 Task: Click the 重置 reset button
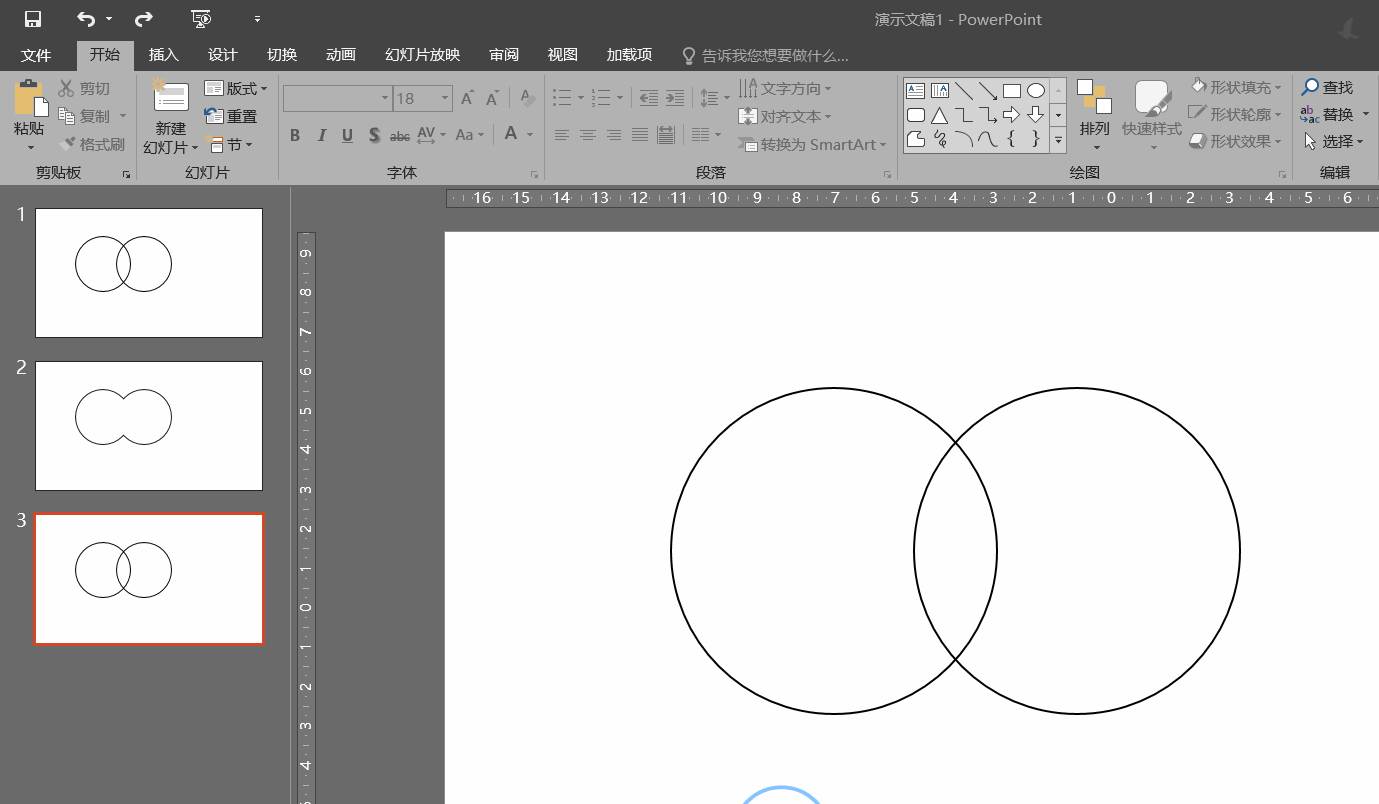click(x=231, y=116)
